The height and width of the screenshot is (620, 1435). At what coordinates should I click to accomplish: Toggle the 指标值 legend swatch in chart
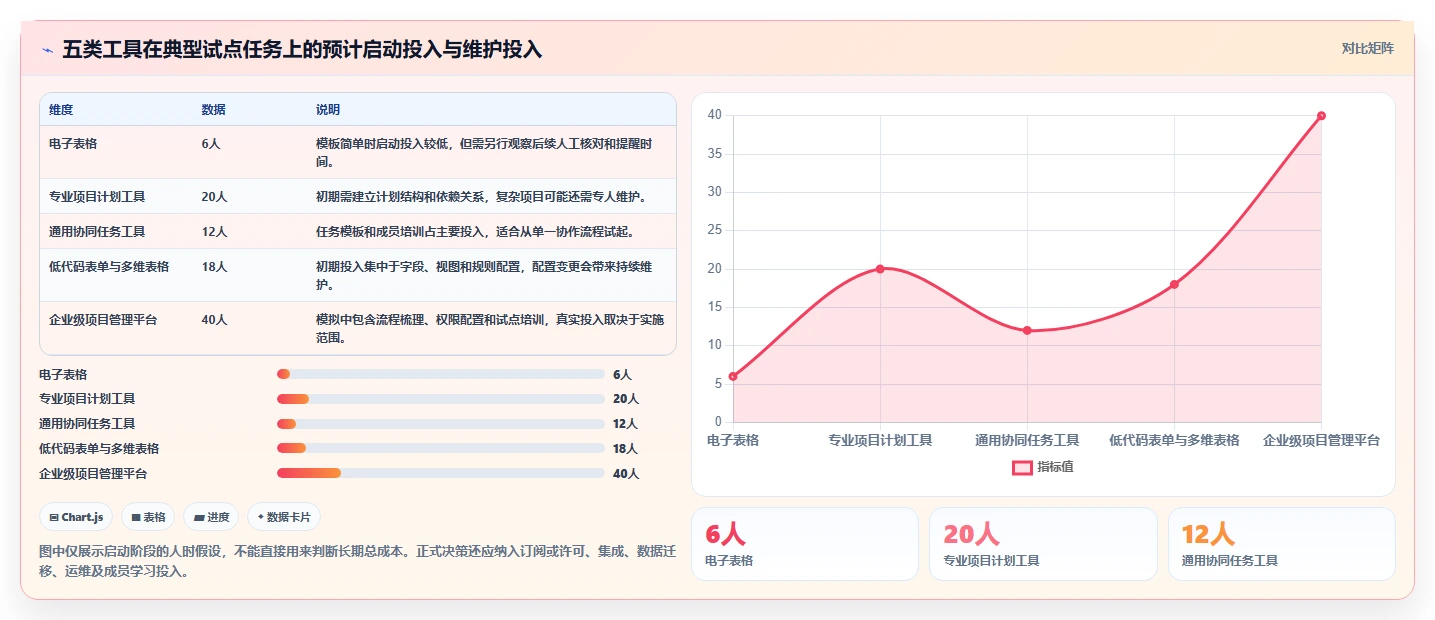pyautogui.click(x=1022, y=467)
